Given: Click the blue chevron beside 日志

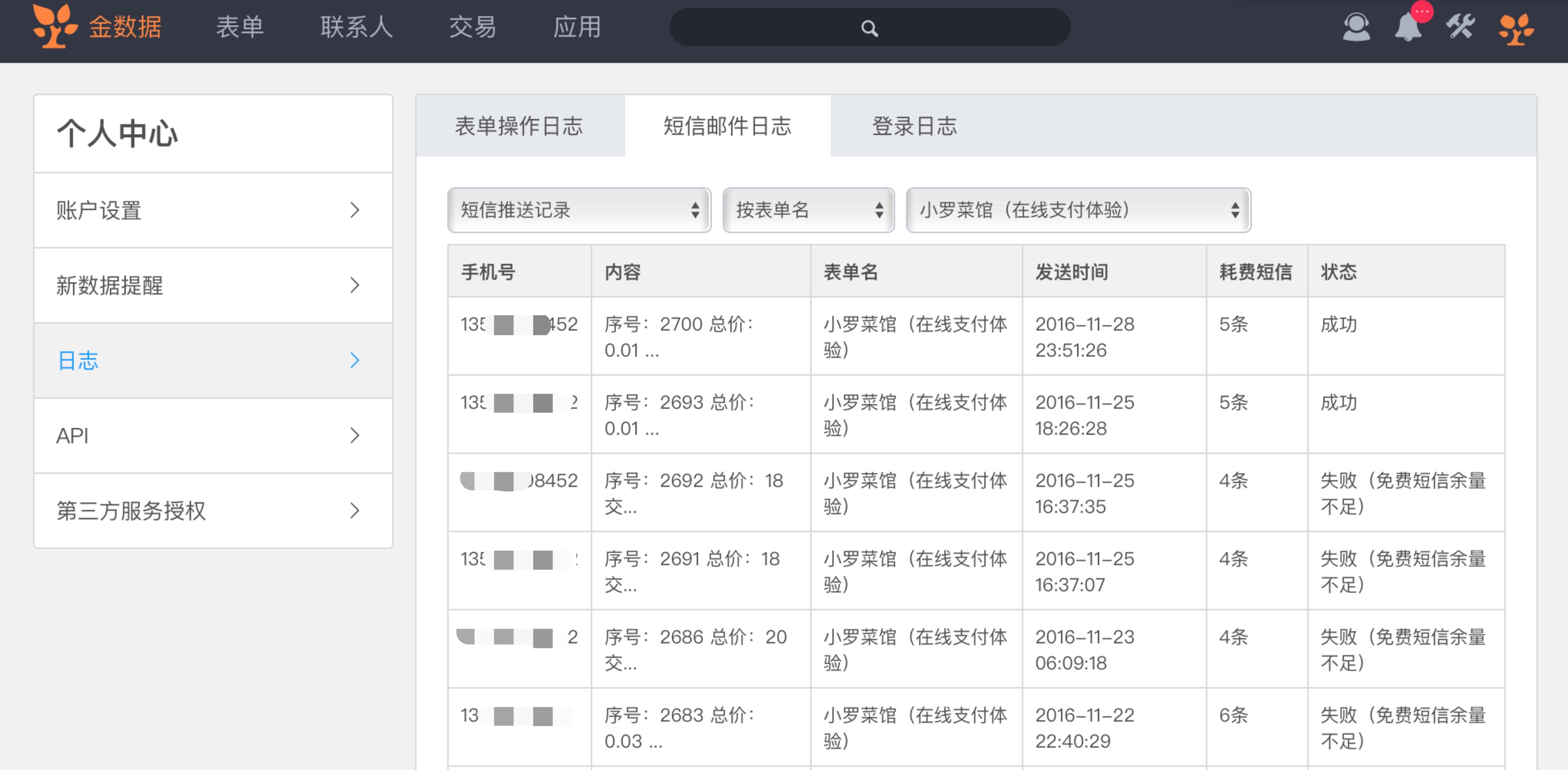Looking at the screenshot, I should click(x=355, y=360).
